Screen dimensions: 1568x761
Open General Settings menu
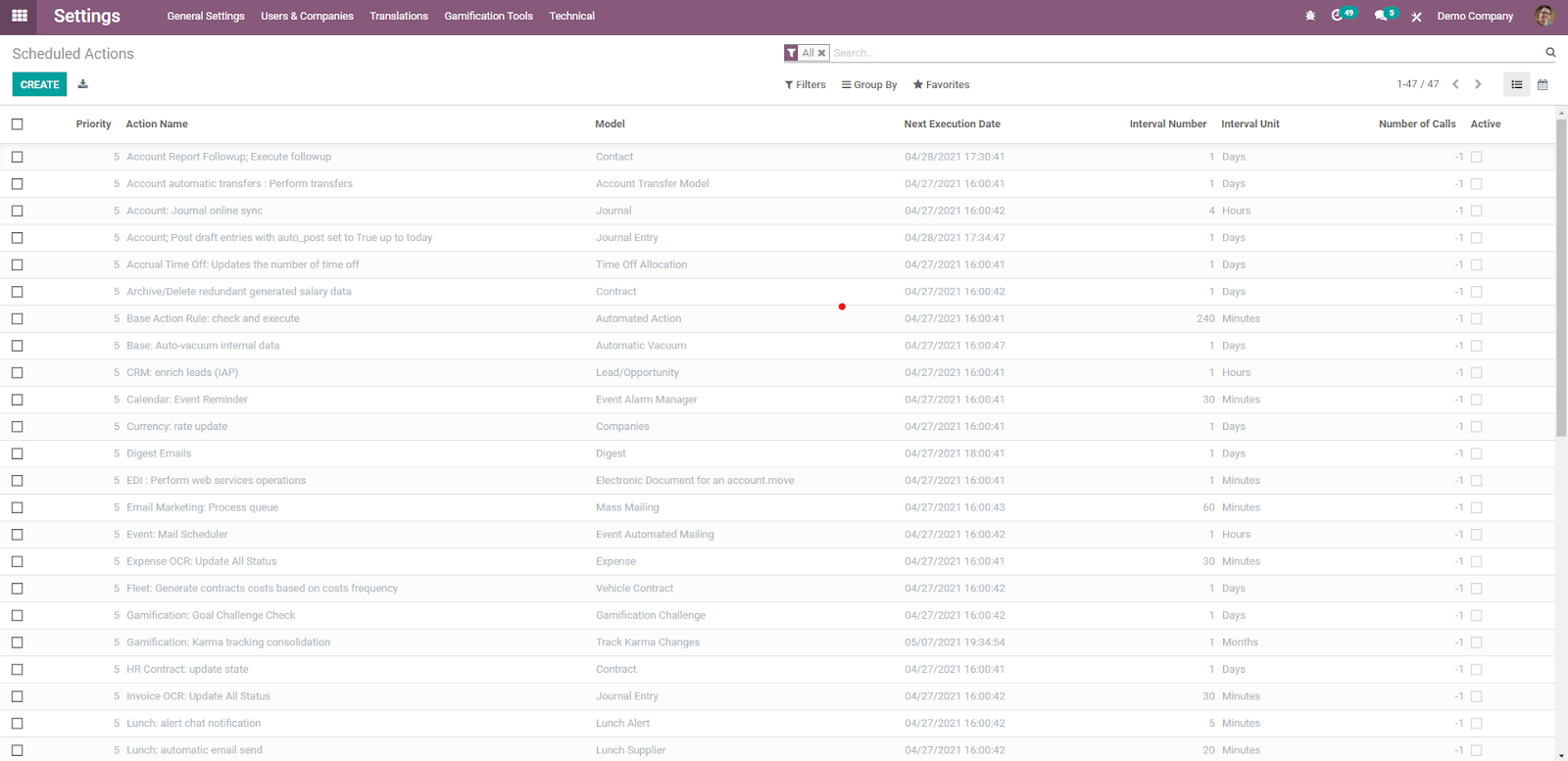(x=206, y=16)
